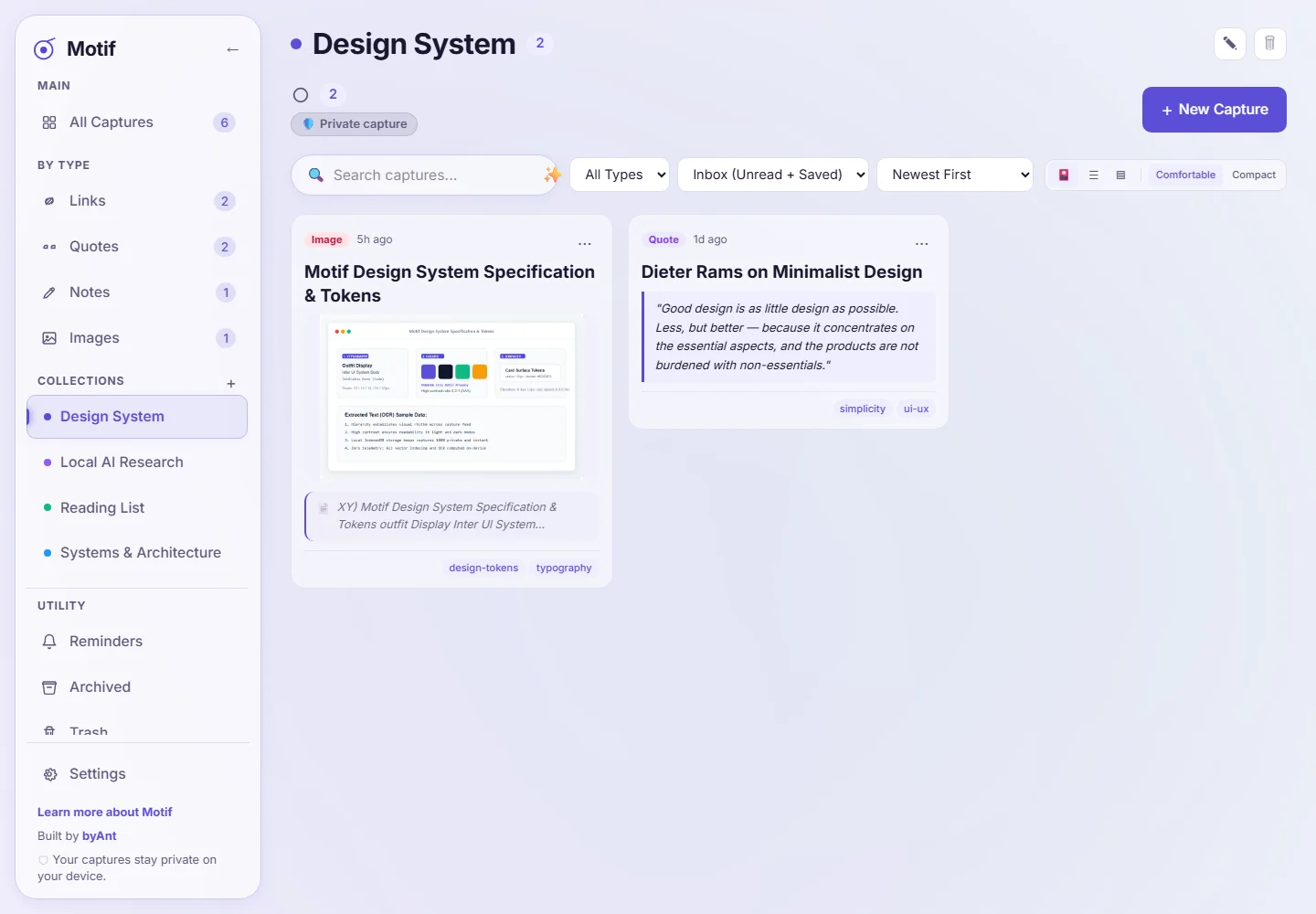Open the All Types dropdown
Image resolution: width=1316 pixels, height=914 pixels.
tap(620, 175)
